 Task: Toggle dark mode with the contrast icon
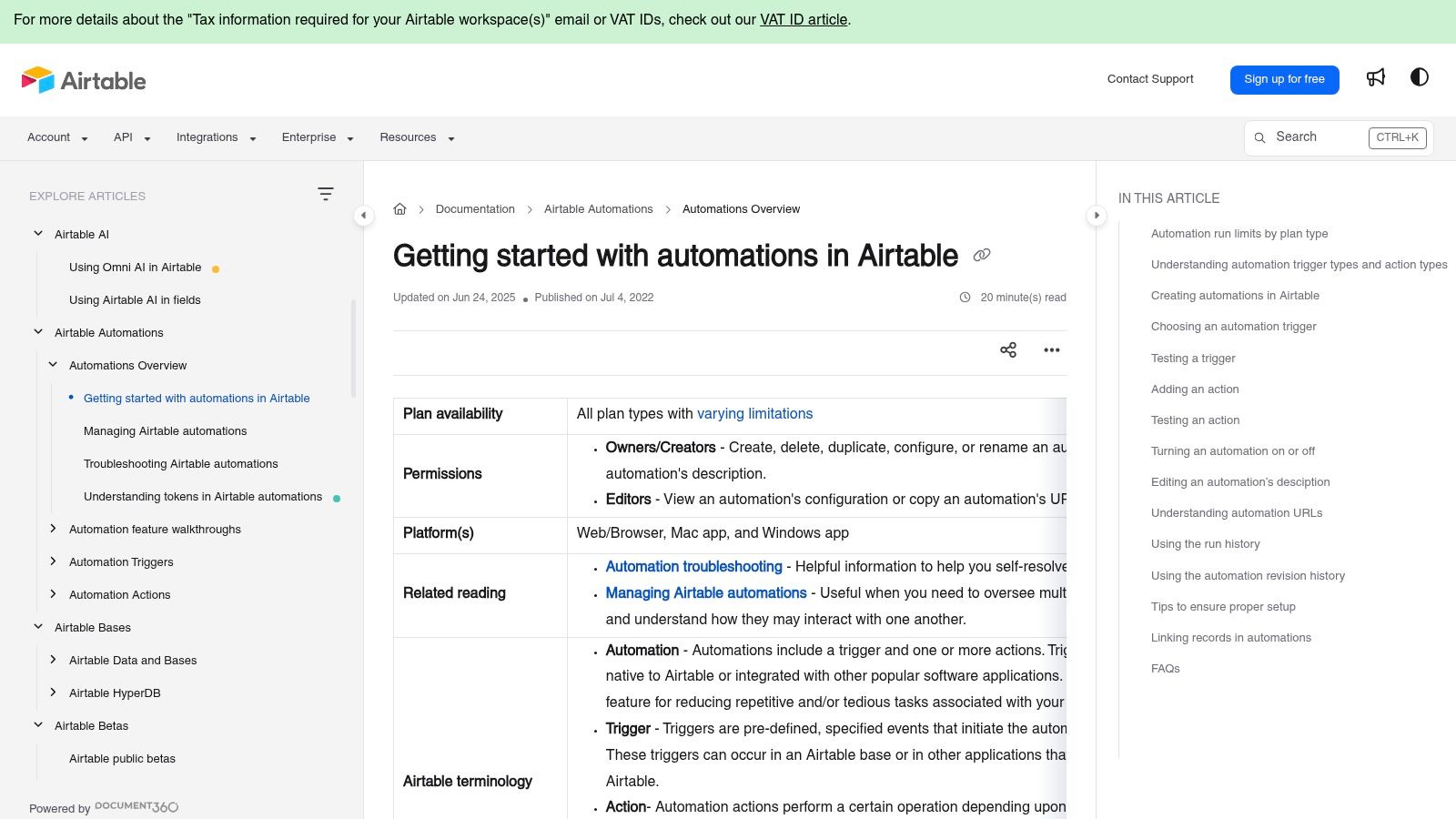1419,78
